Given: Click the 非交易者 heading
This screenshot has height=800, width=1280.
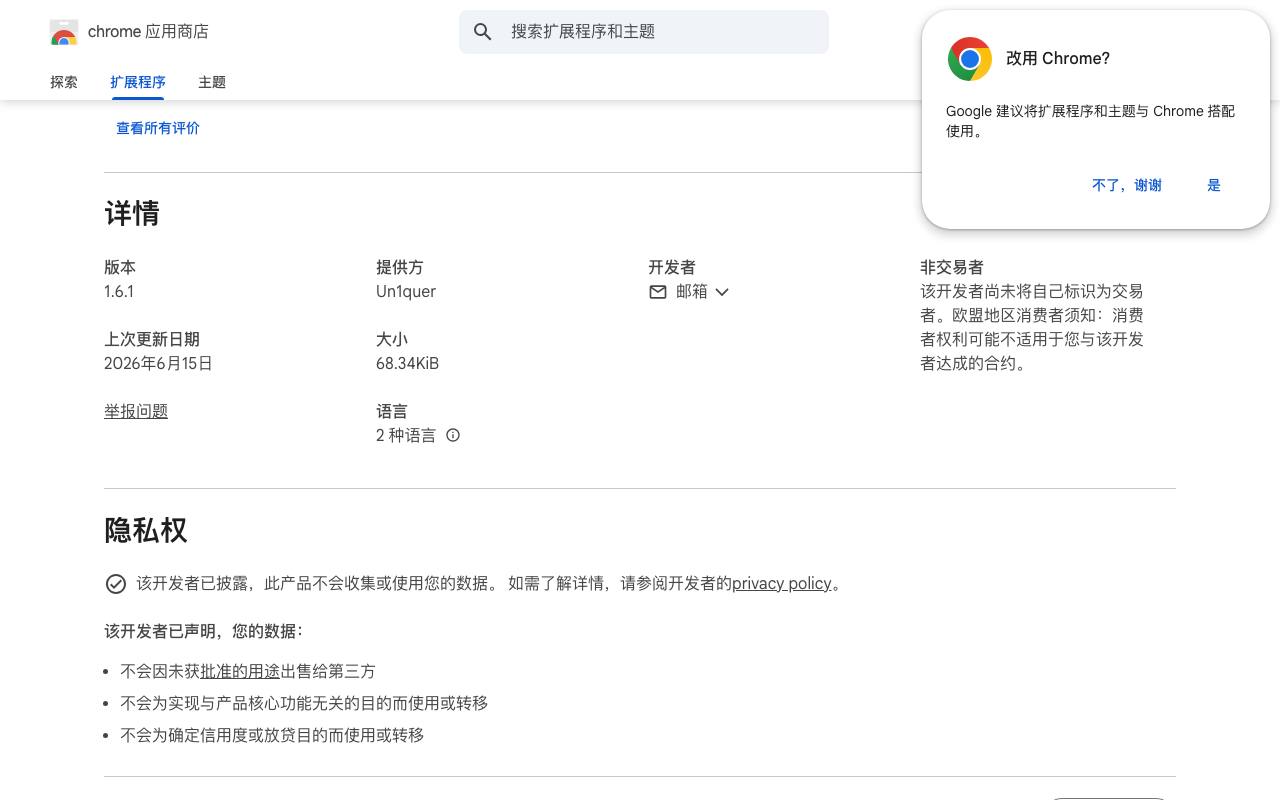Looking at the screenshot, I should tap(952, 267).
